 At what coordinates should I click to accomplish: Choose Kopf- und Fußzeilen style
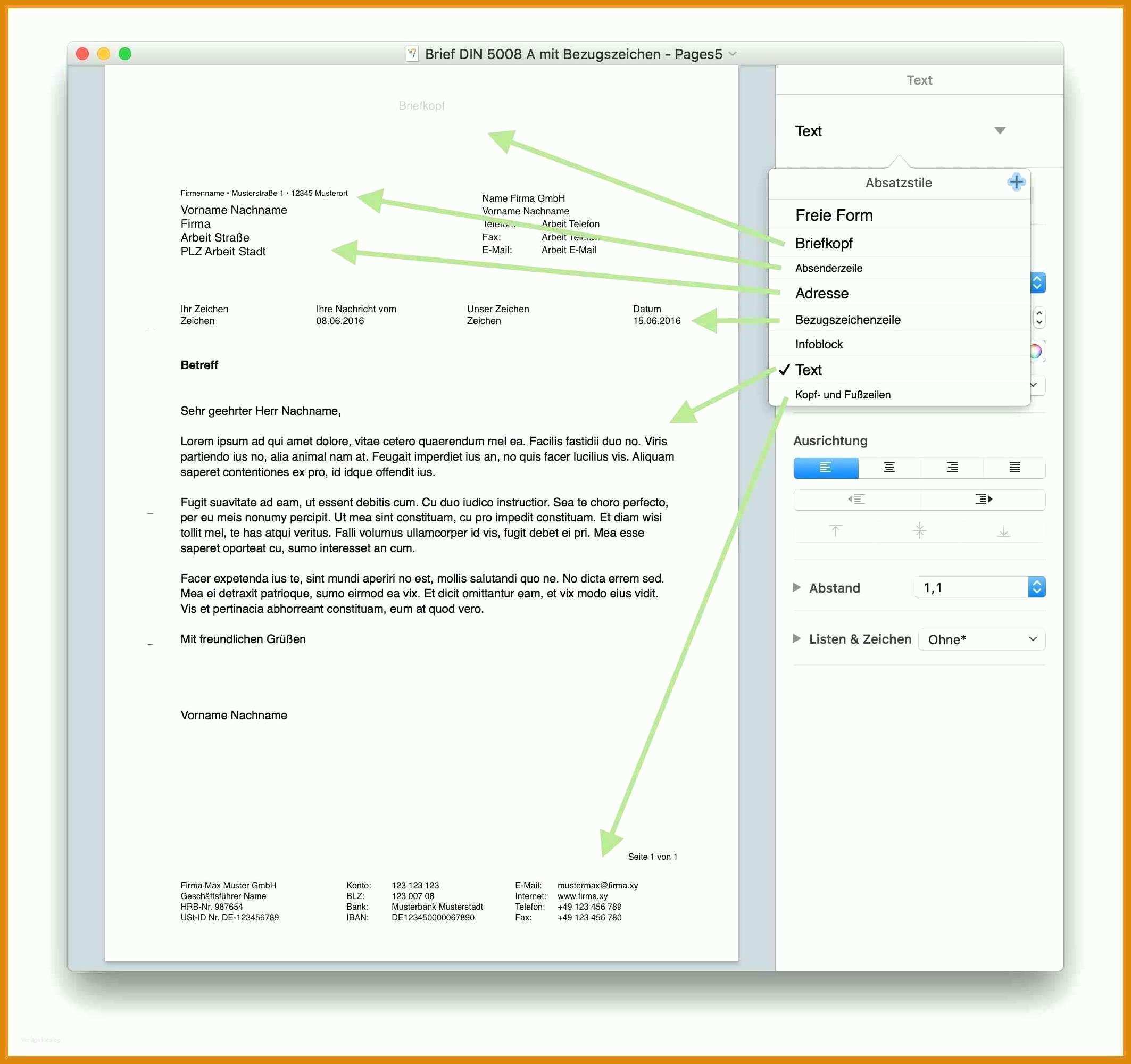point(899,394)
